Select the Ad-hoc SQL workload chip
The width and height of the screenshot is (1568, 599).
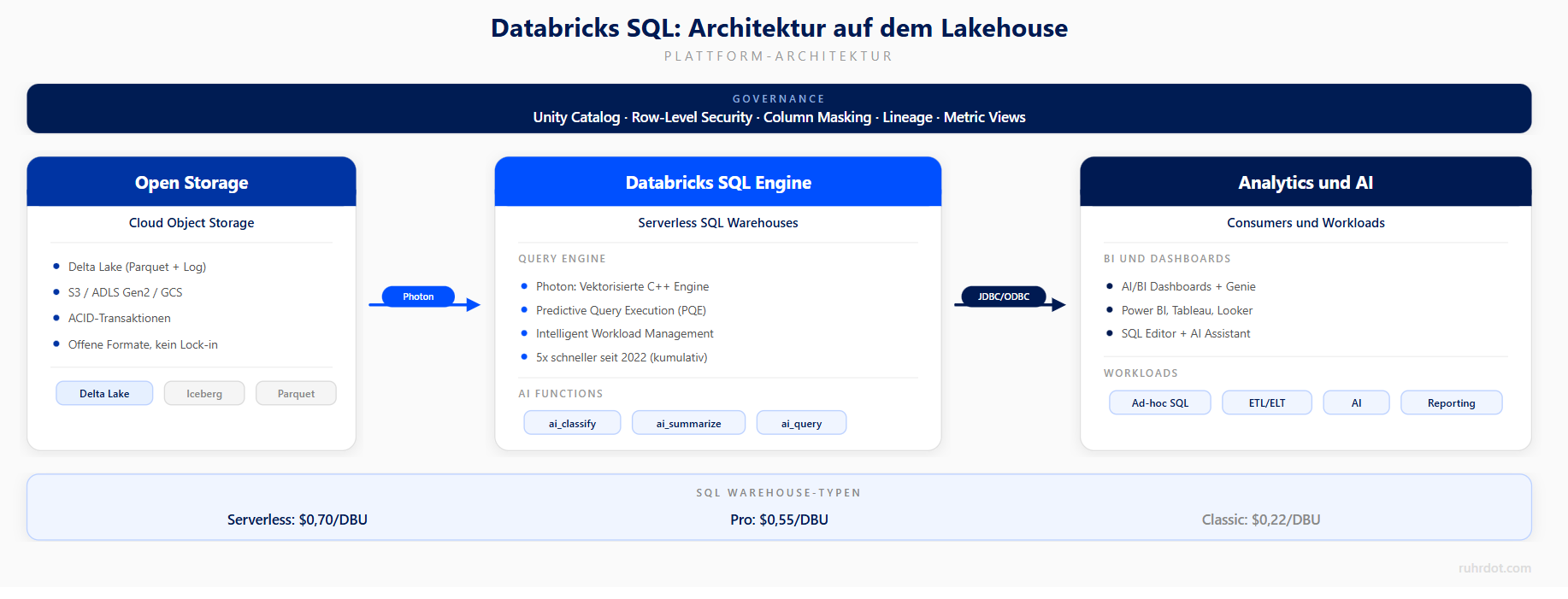point(1160,402)
